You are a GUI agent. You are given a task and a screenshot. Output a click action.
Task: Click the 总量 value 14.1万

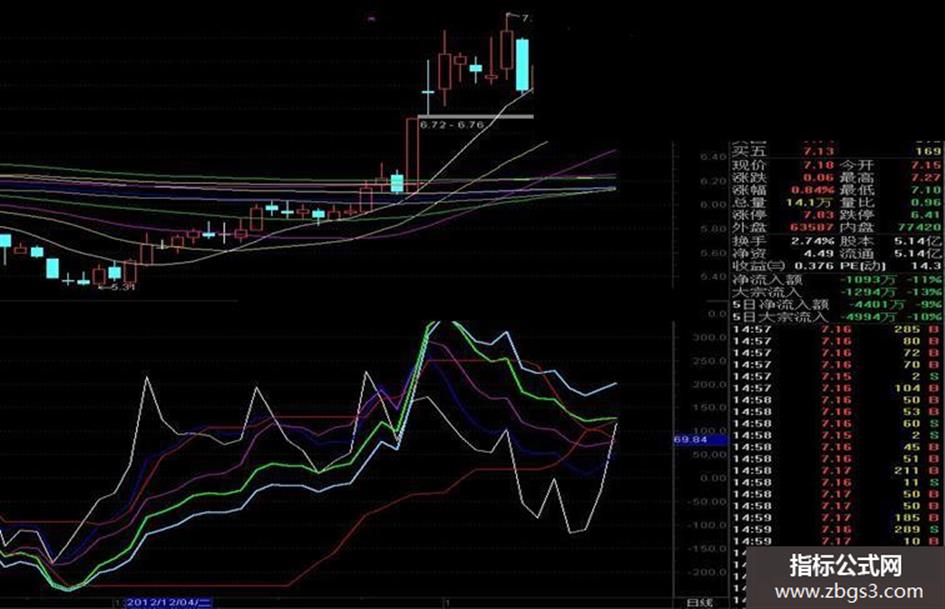(810, 203)
